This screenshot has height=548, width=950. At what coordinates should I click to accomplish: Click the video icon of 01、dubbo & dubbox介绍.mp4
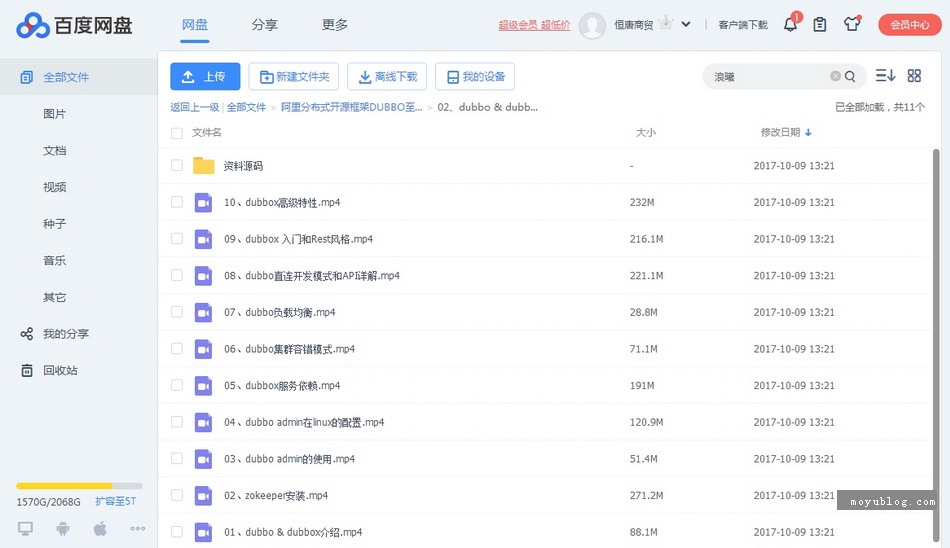[x=203, y=532]
